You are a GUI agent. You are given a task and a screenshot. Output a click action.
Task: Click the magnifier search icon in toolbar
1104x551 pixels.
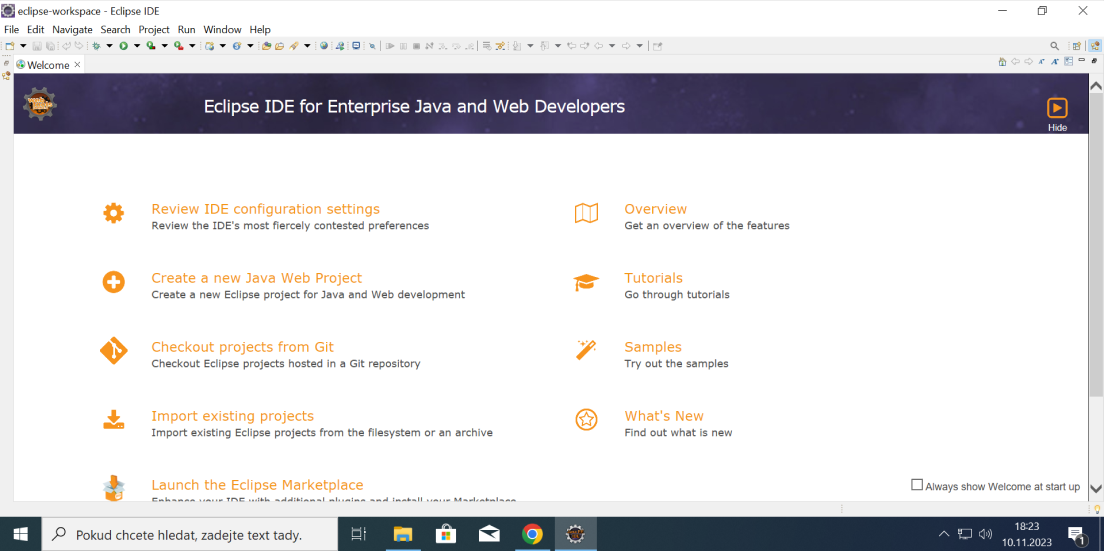[1054, 46]
